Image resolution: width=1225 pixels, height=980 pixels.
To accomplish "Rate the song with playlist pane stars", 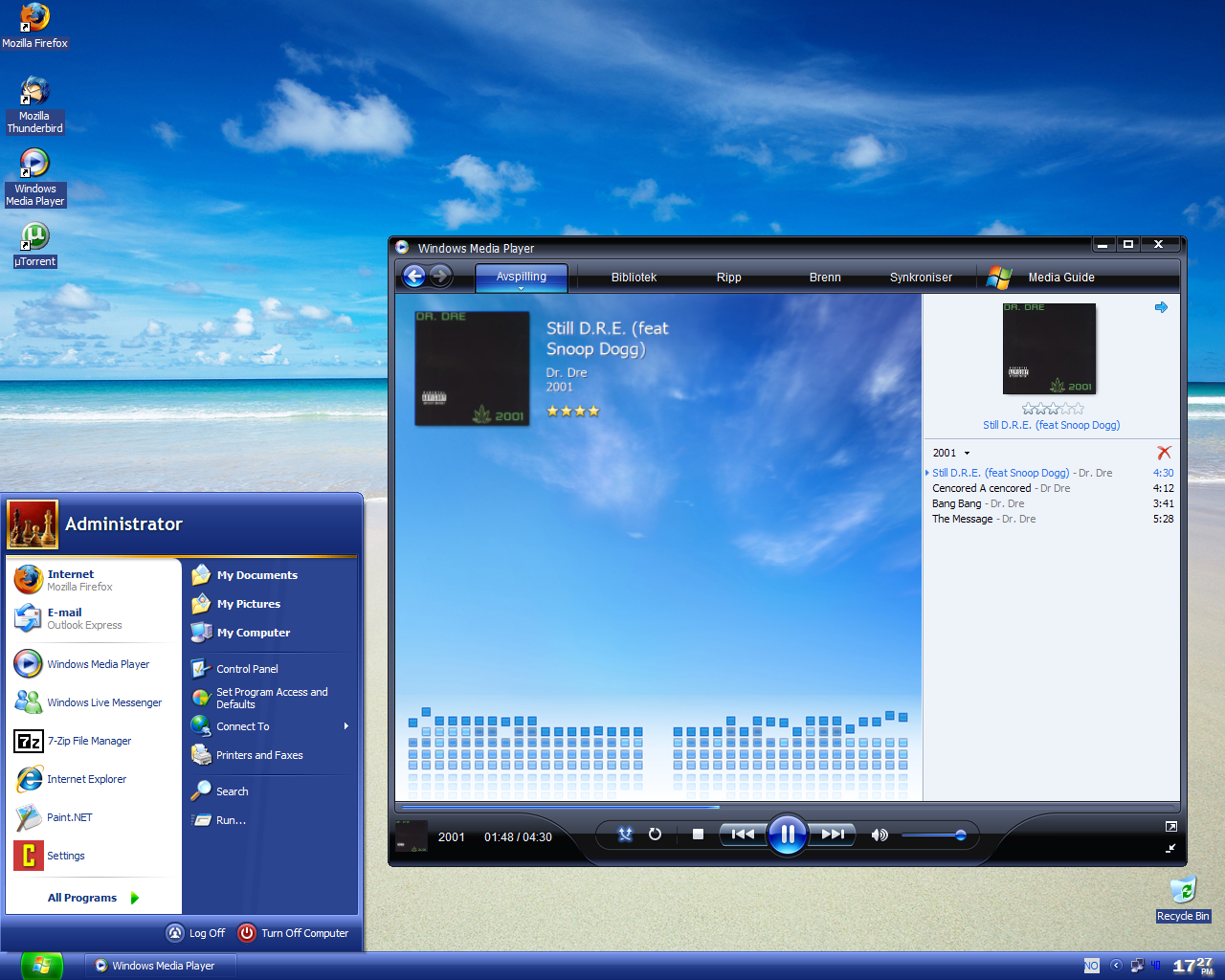I will (x=1053, y=409).
